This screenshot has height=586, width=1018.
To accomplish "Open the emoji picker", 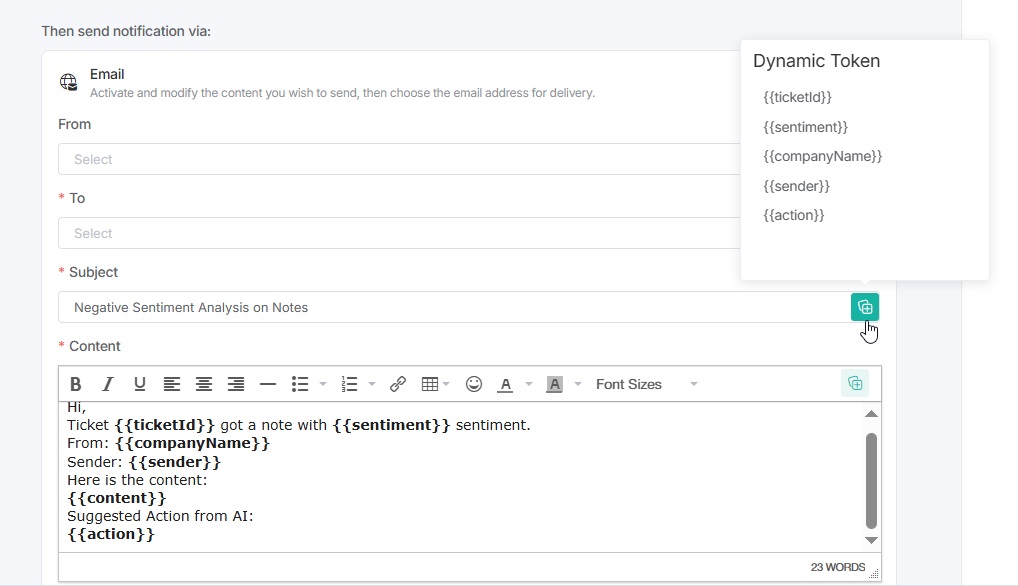I will [473, 384].
